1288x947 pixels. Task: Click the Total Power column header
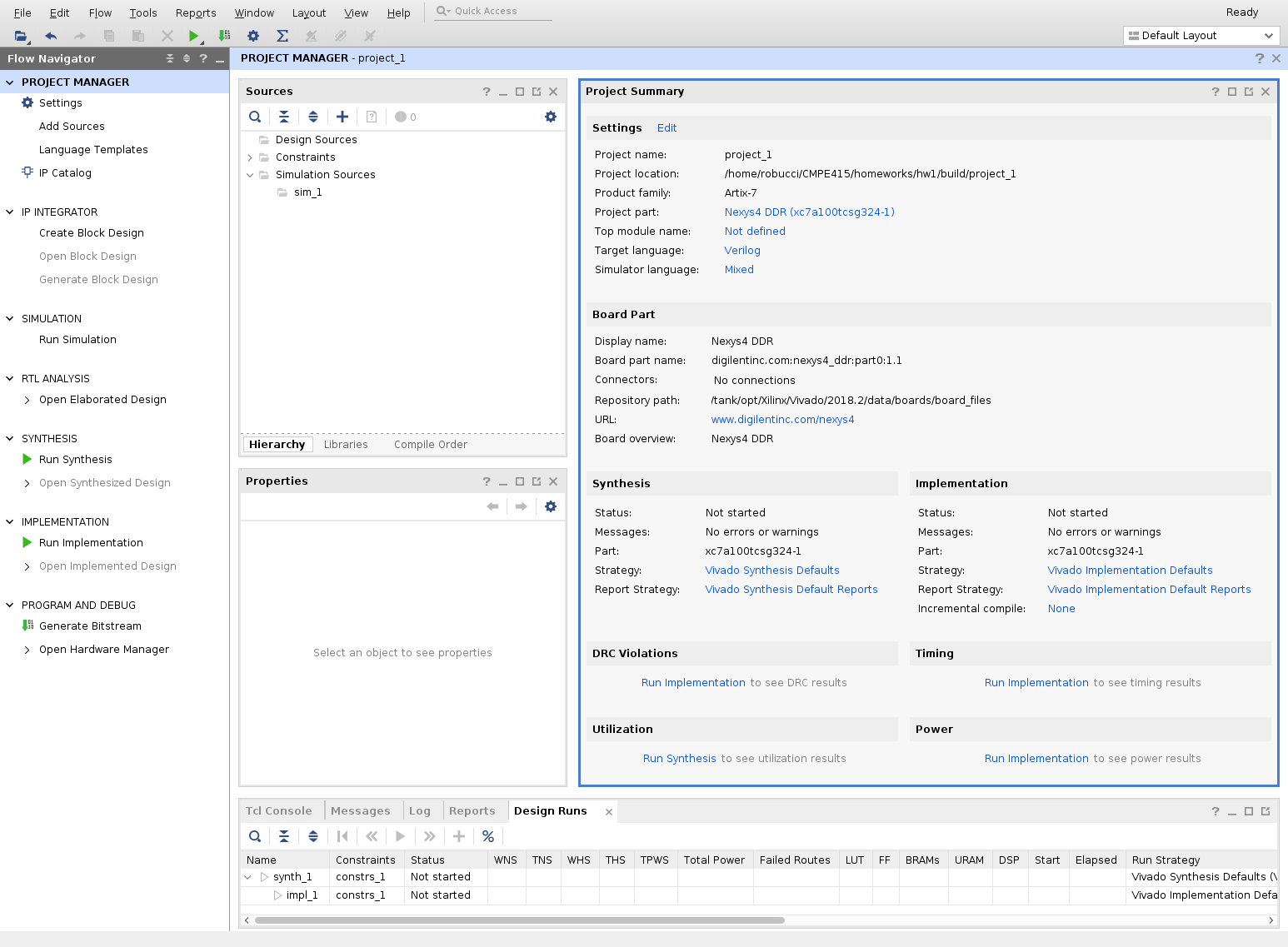tap(714, 860)
